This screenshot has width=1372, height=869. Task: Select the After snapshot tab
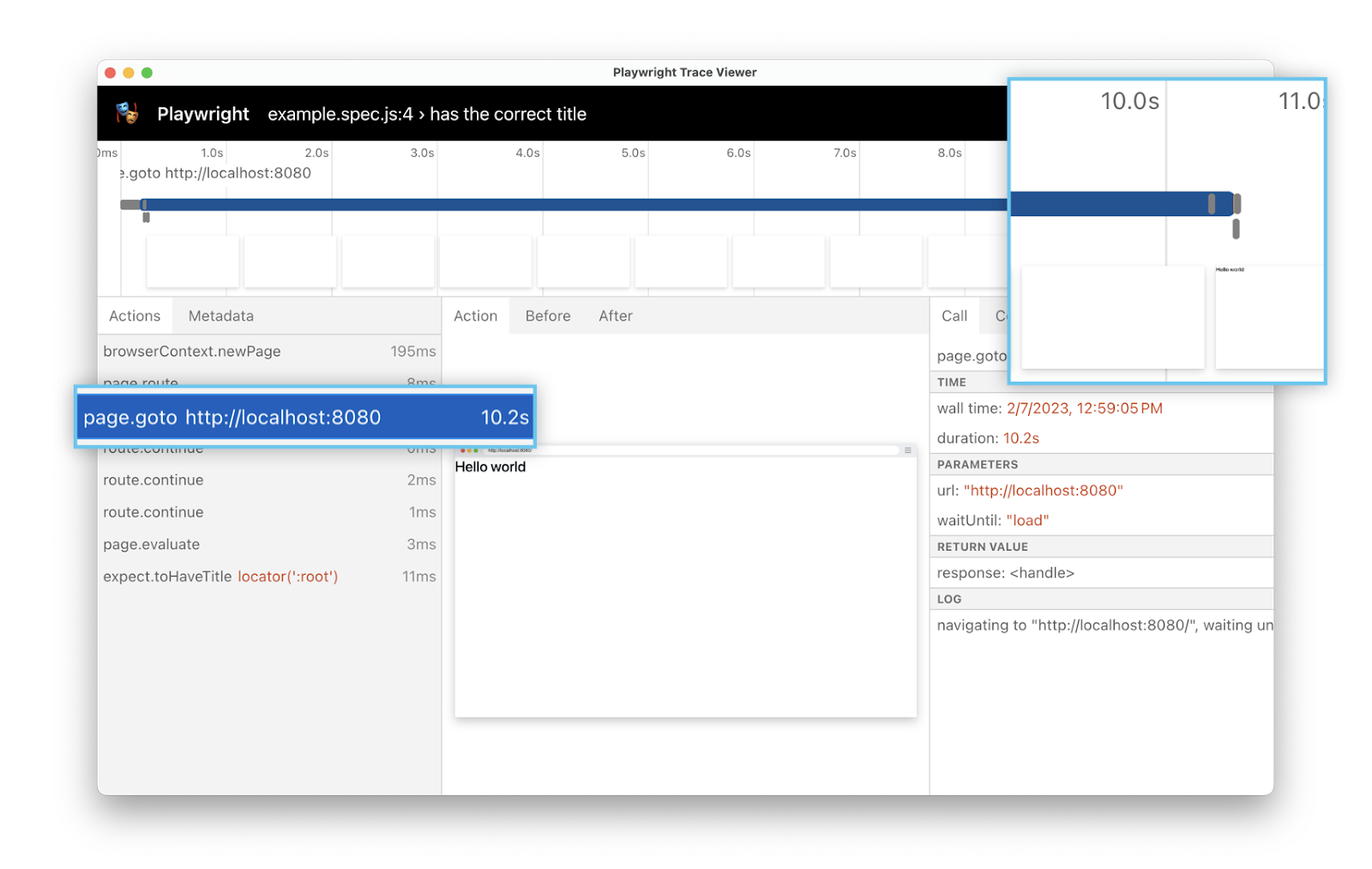click(615, 316)
